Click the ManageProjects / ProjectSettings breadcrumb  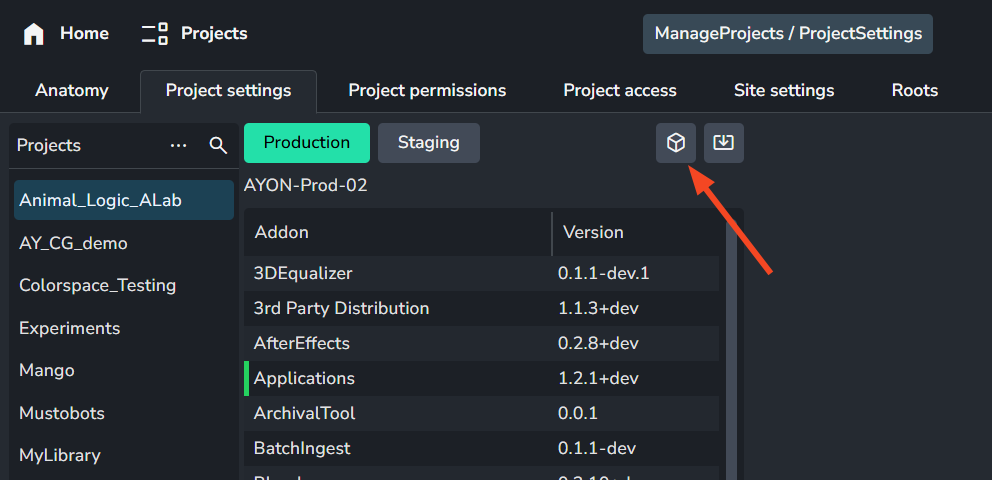(788, 34)
